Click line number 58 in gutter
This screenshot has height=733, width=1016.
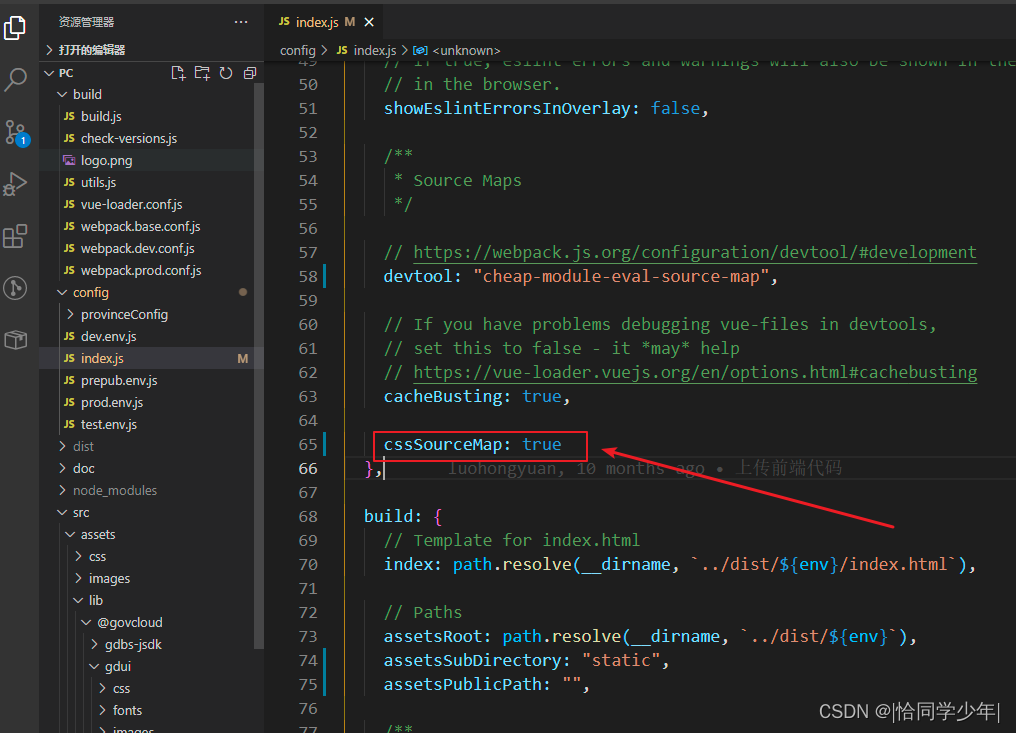click(308, 277)
